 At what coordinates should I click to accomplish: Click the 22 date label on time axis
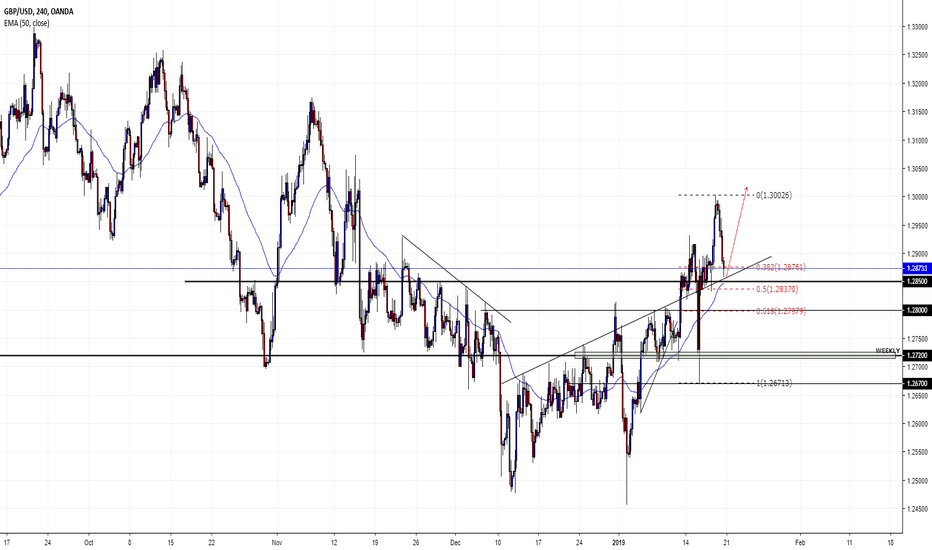[211, 542]
